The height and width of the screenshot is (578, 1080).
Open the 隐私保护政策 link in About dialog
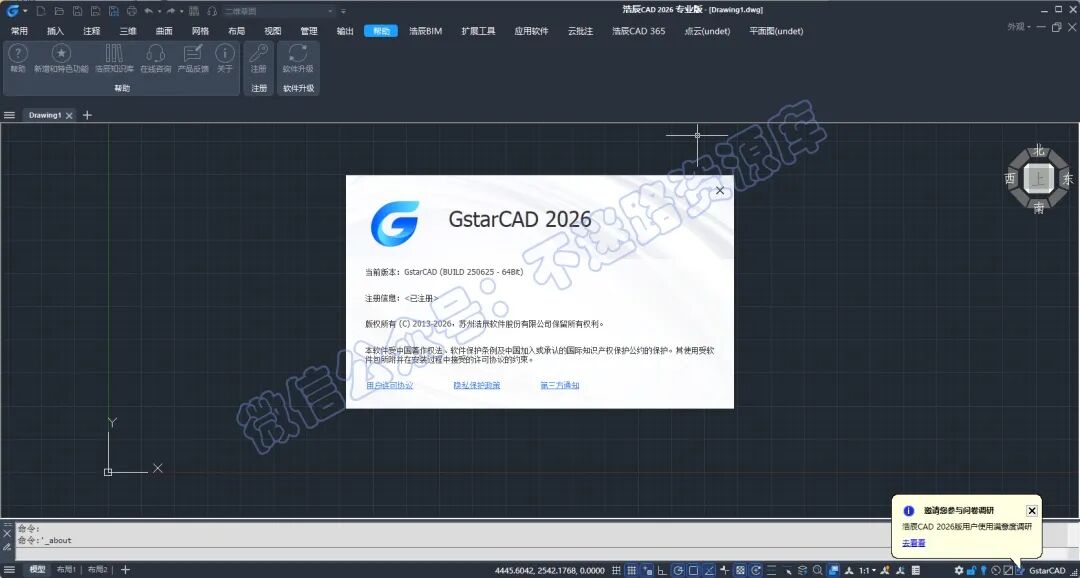(477, 385)
